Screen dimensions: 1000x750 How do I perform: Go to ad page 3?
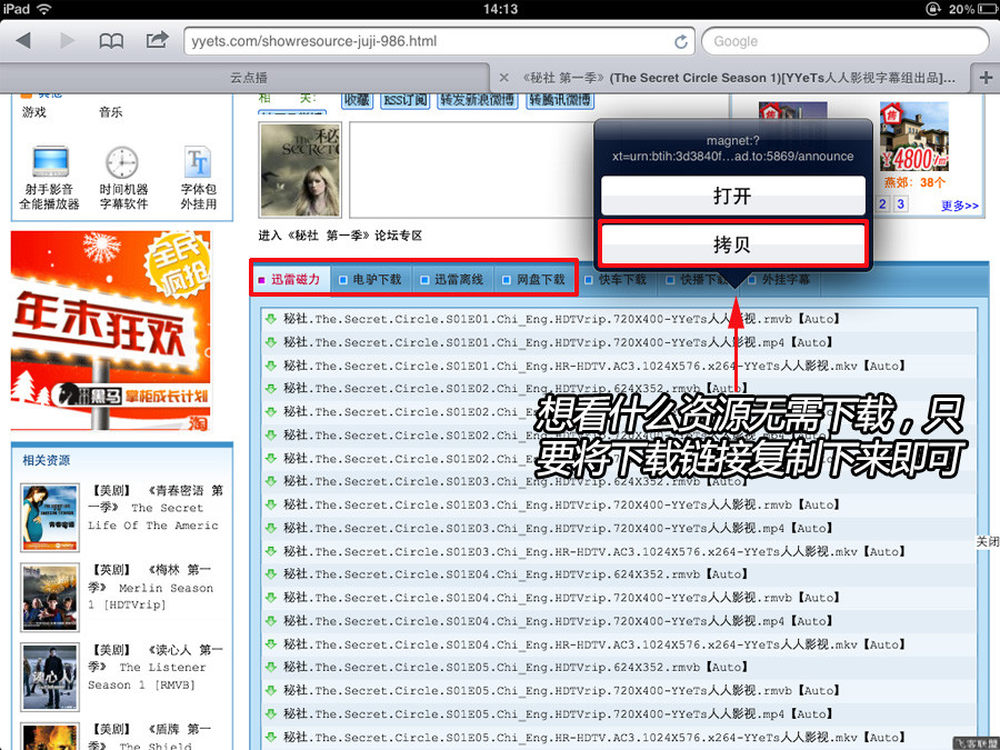coord(901,204)
